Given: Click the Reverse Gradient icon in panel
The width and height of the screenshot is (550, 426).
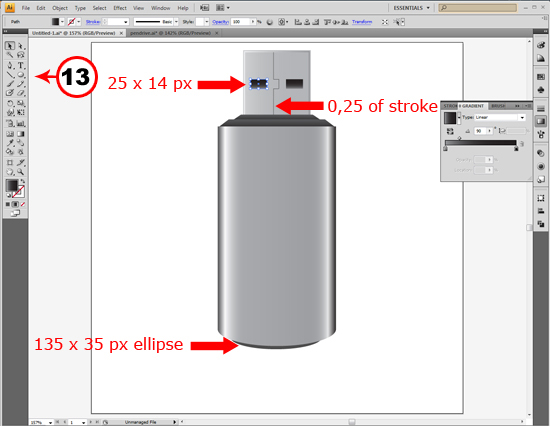Looking at the screenshot, I should coord(450,131).
